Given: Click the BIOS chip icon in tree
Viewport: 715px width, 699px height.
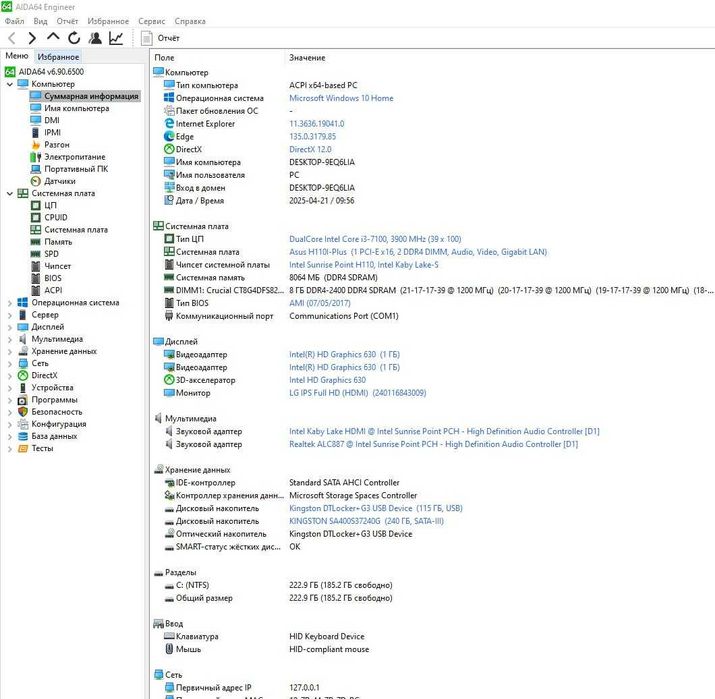Looking at the screenshot, I should point(36,279).
